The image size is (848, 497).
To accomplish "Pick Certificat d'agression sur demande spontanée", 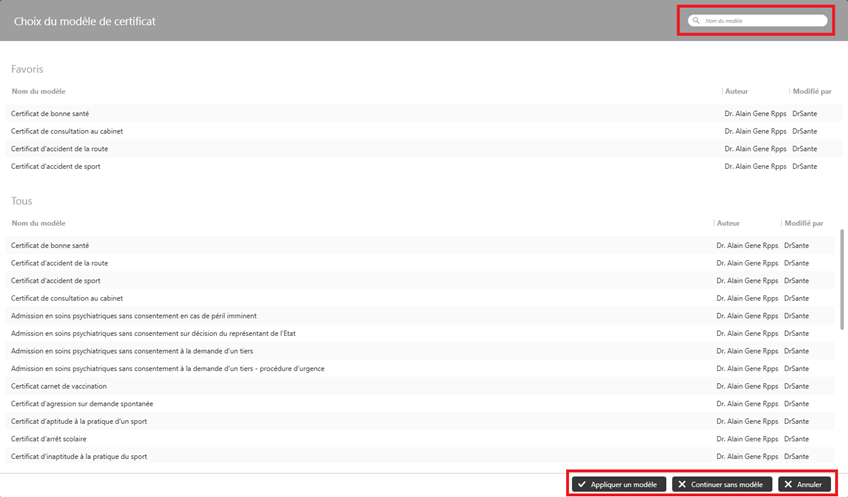I will tap(82, 404).
